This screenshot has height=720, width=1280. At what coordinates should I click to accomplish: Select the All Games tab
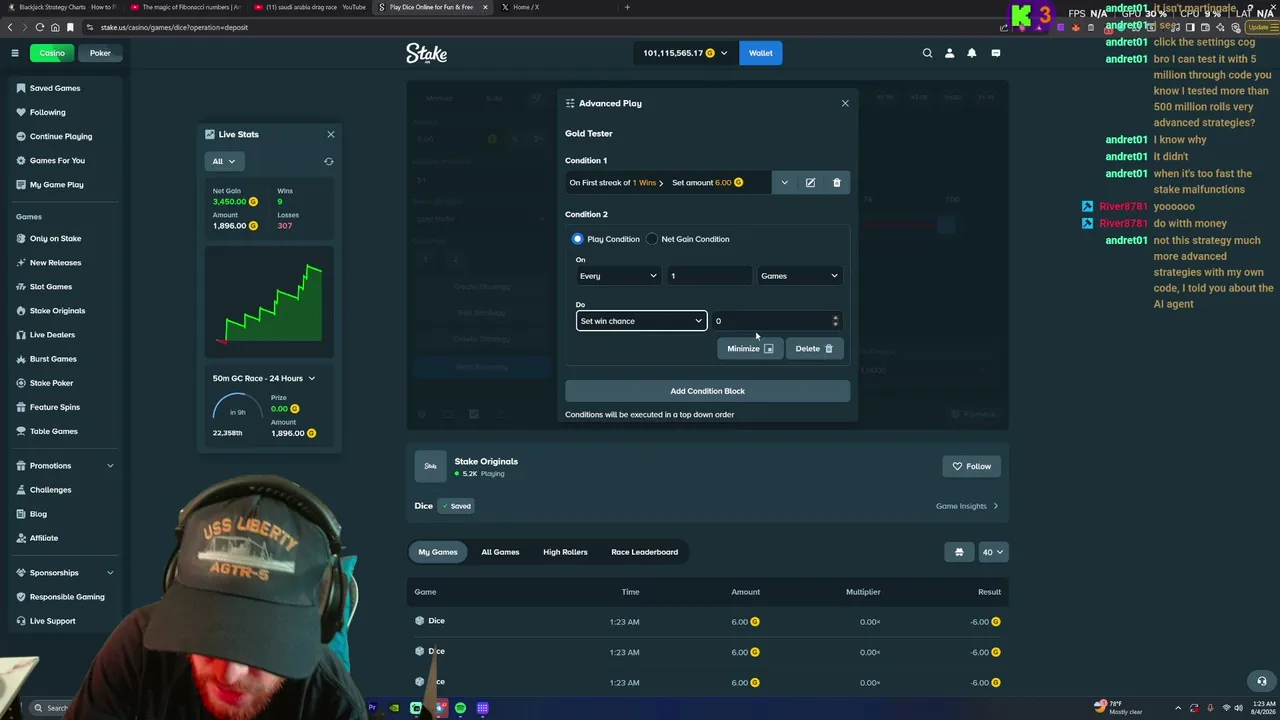(x=500, y=552)
